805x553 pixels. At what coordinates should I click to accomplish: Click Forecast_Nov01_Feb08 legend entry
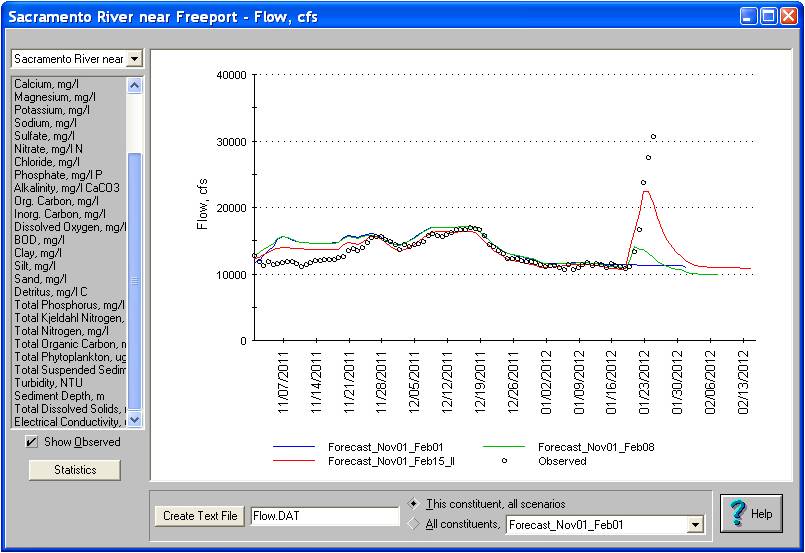tap(596, 447)
